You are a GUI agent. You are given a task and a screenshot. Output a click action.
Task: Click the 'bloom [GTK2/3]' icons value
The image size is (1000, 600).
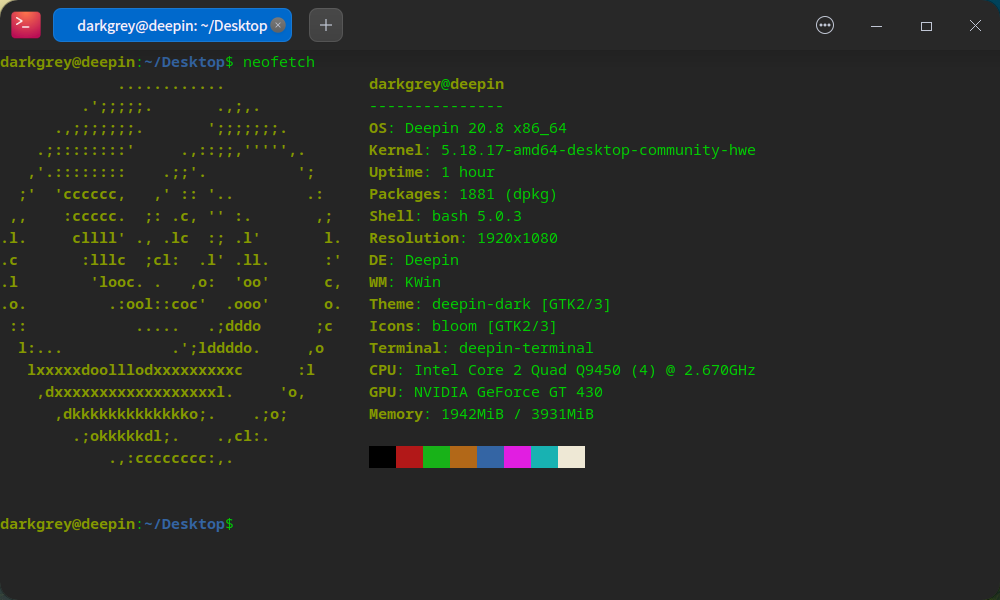pos(494,326)
